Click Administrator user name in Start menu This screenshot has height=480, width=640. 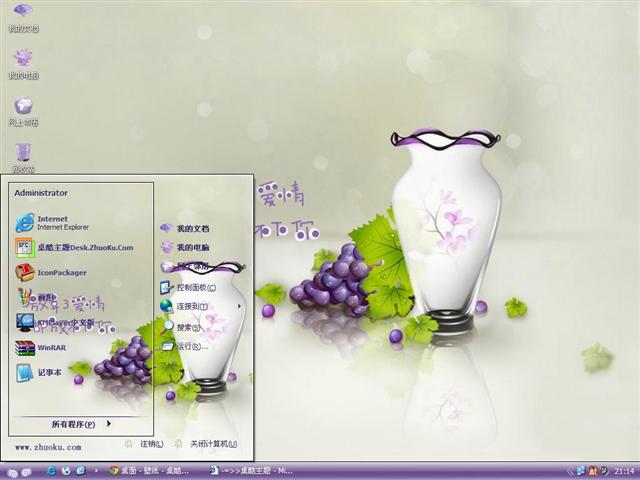click(41, 193)
